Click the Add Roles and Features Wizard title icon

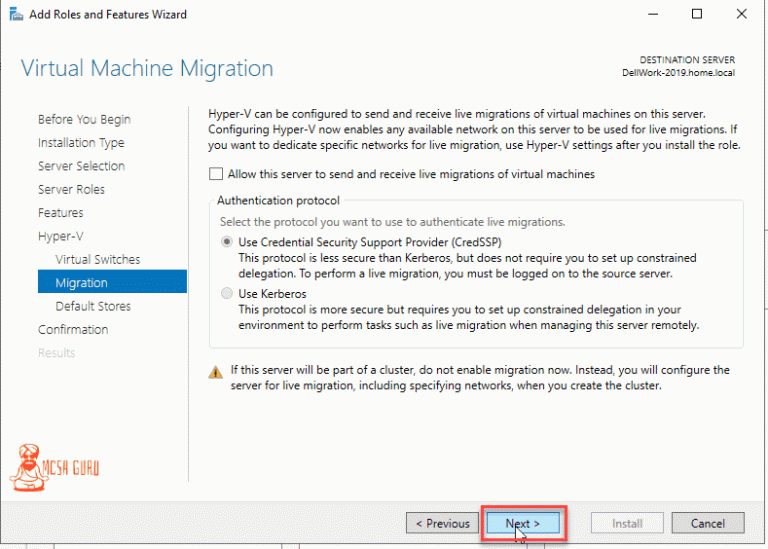[16, 14]
